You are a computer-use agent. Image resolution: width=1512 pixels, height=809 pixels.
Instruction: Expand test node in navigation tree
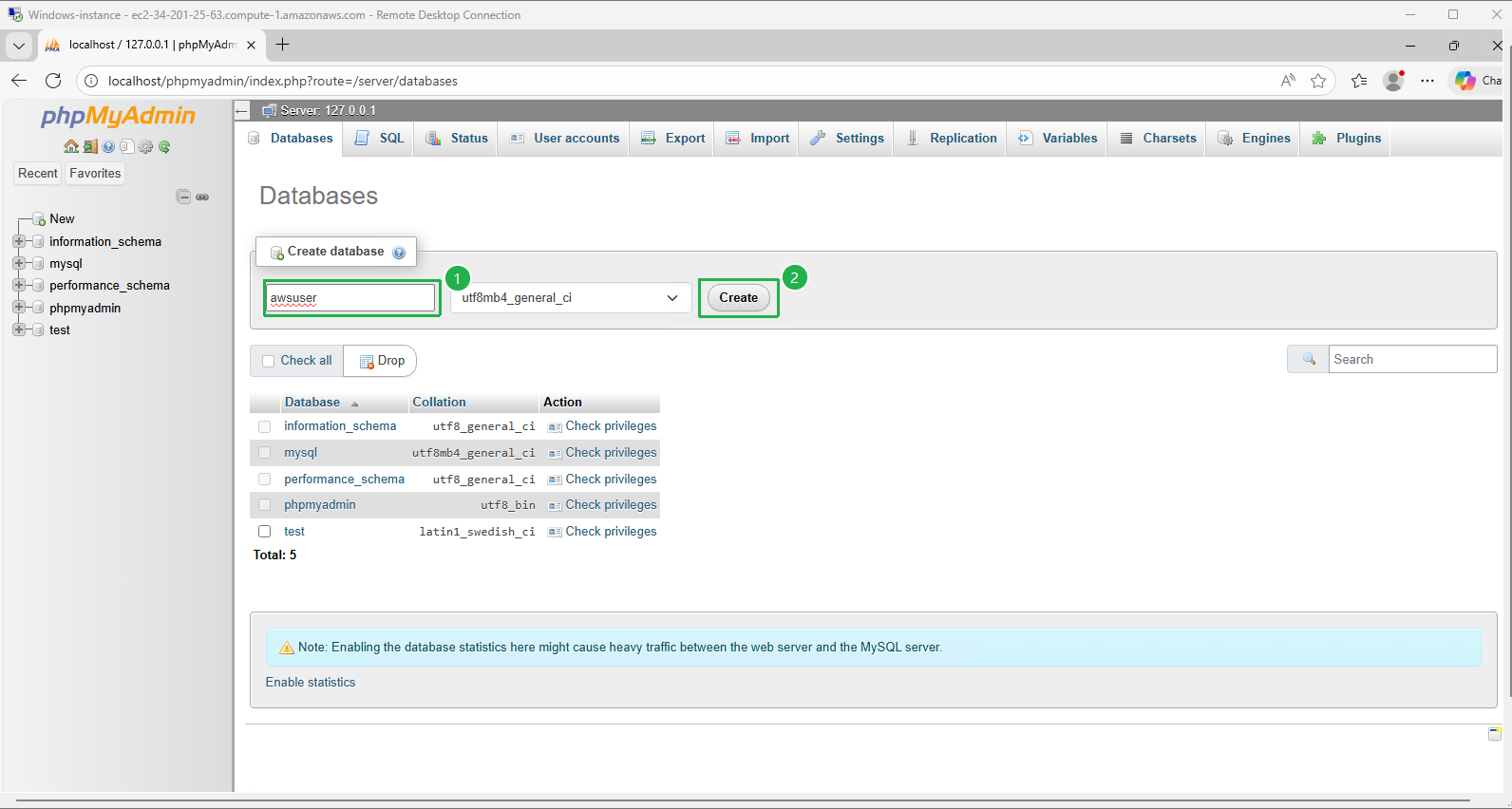tap(19, 329)
